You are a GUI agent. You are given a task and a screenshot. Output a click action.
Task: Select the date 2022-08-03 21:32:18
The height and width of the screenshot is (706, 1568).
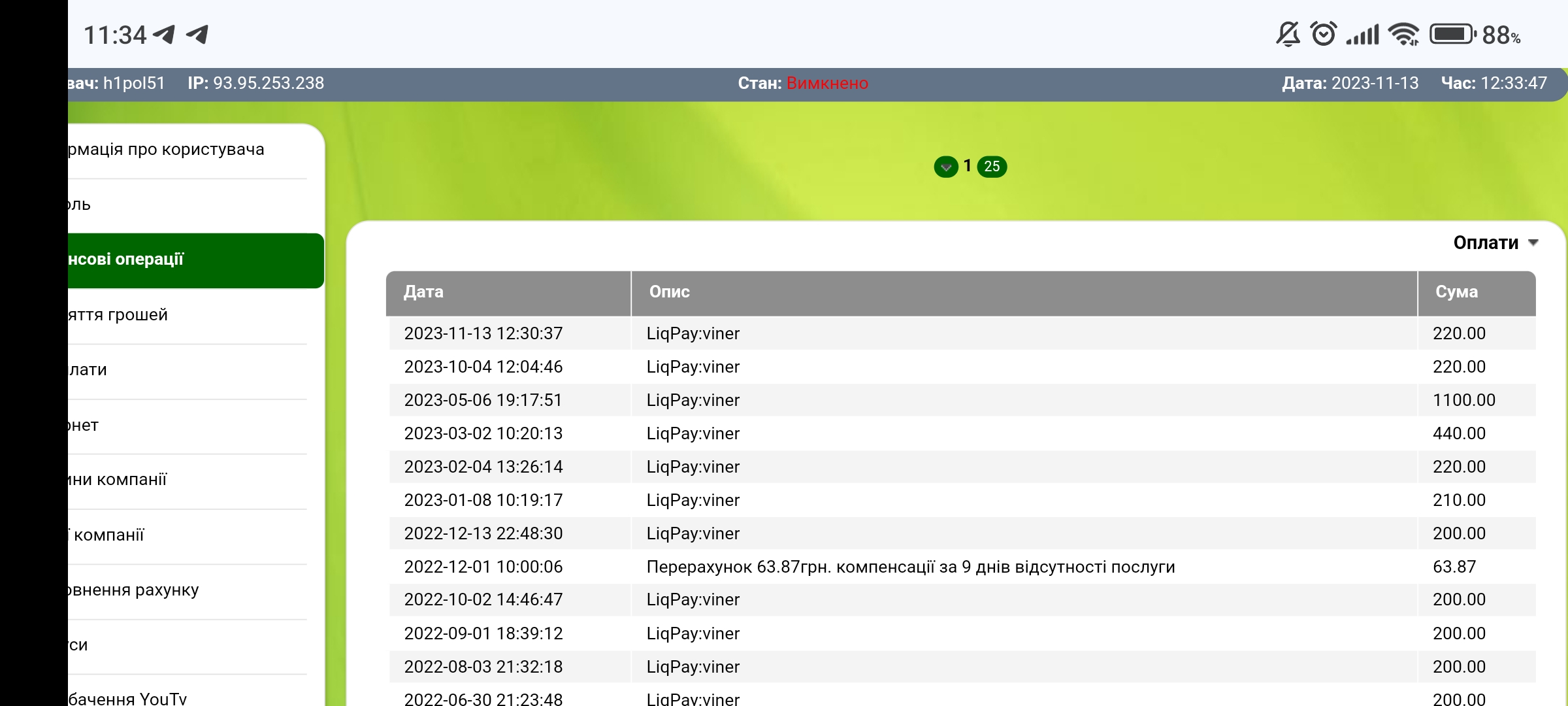click(483, 667)
